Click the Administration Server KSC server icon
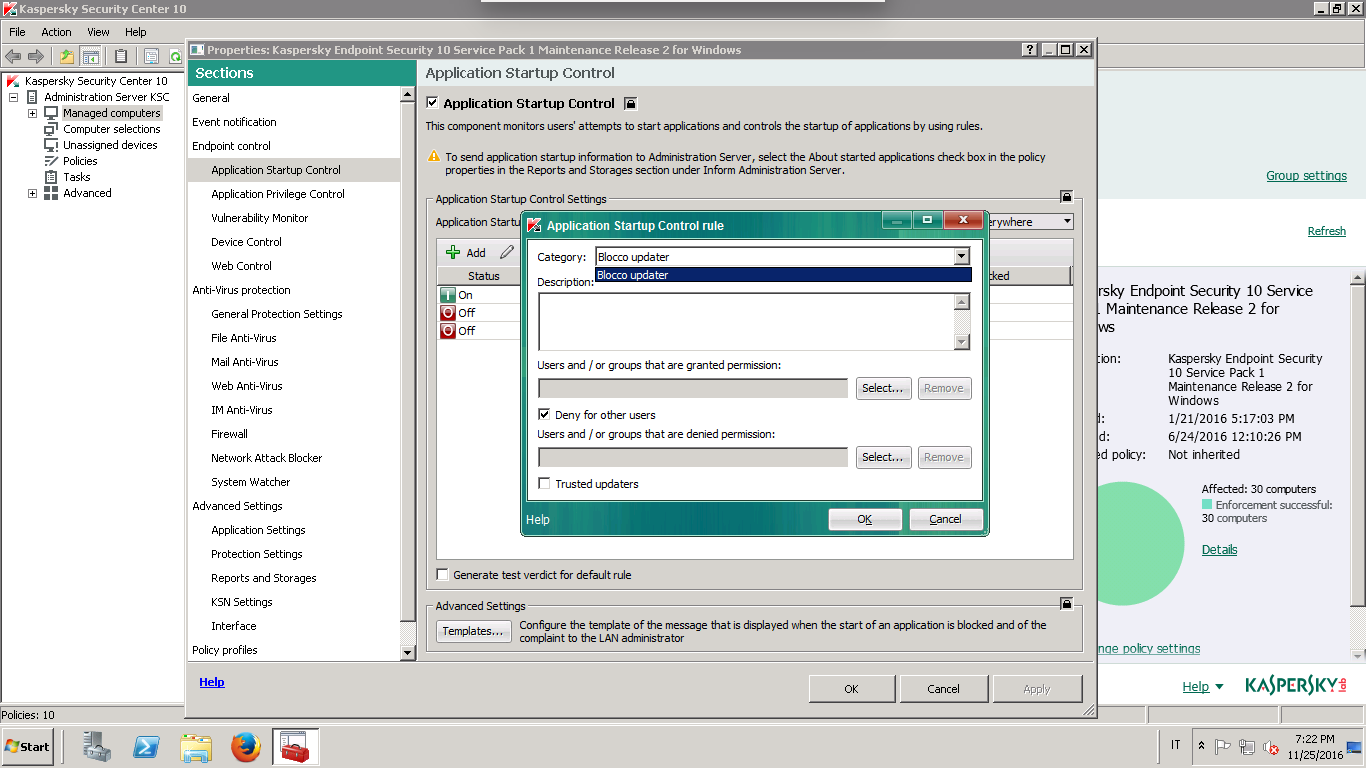1366x768 pixels. (x=32, y=97)
